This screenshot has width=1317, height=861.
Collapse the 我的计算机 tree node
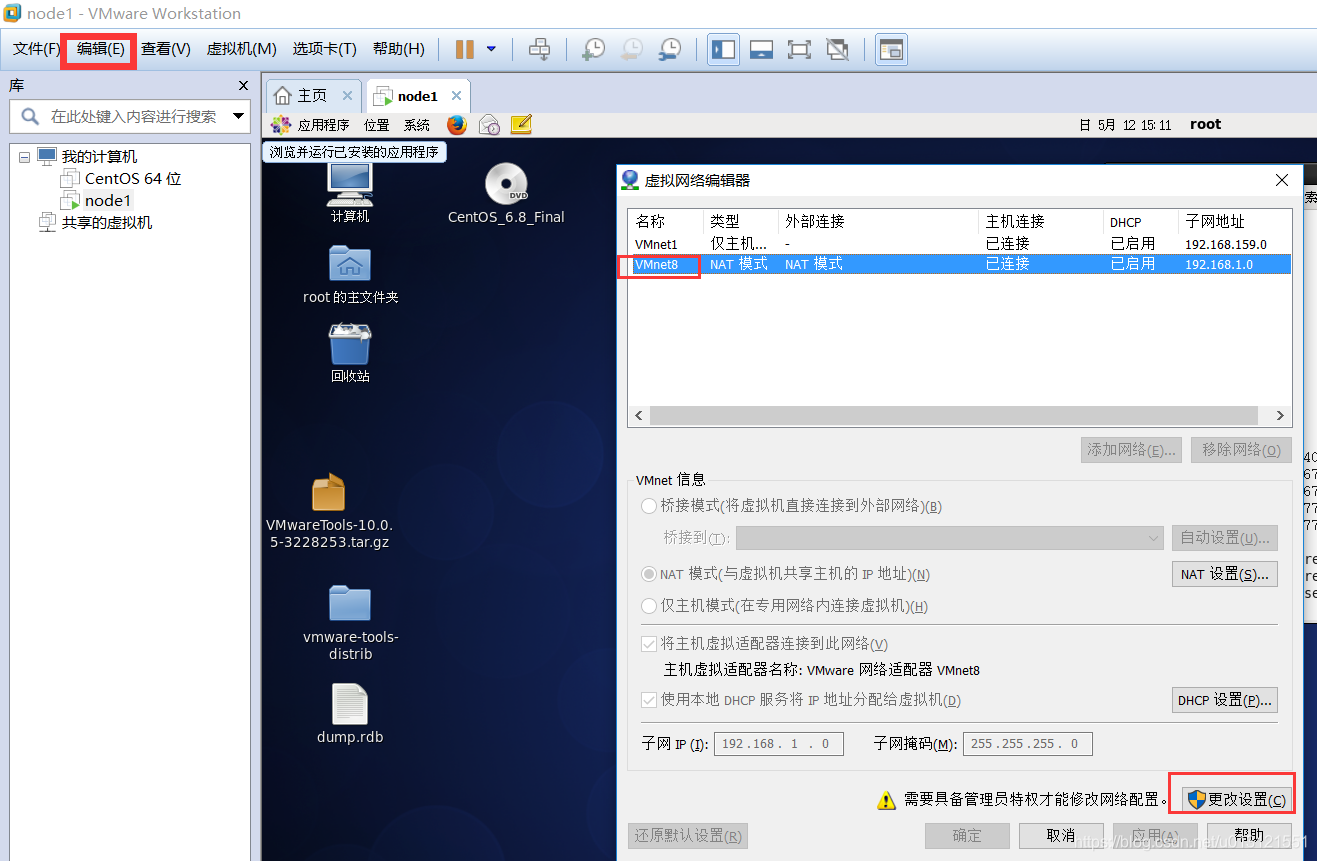[24, 157]
